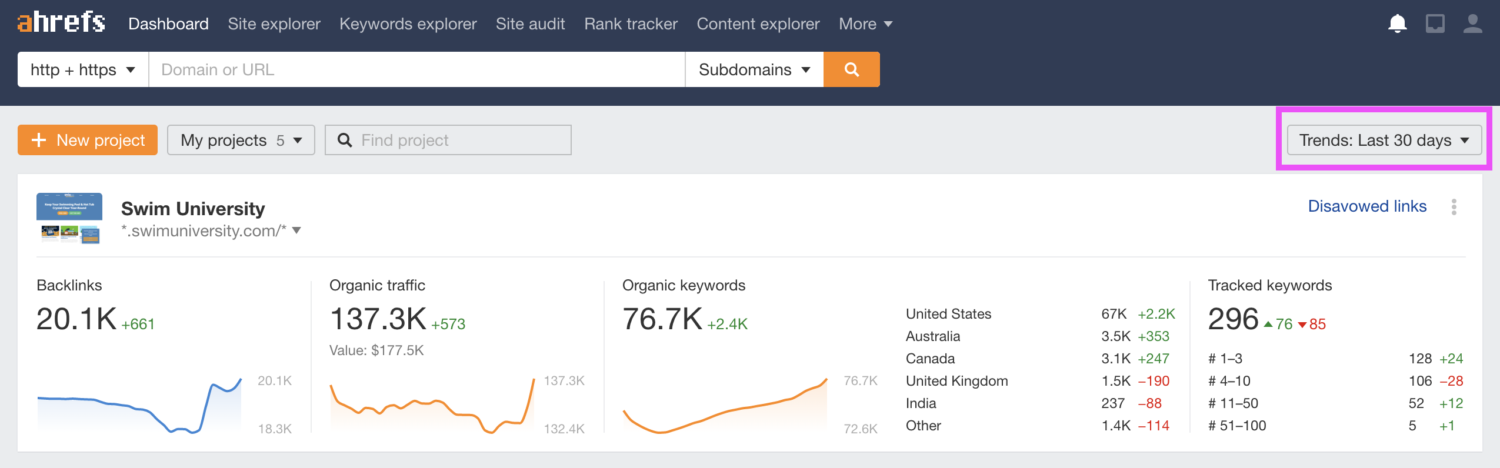The height and width of the screenshot is (468, 1500).
Task: Click the India row
Action: 1040,403
